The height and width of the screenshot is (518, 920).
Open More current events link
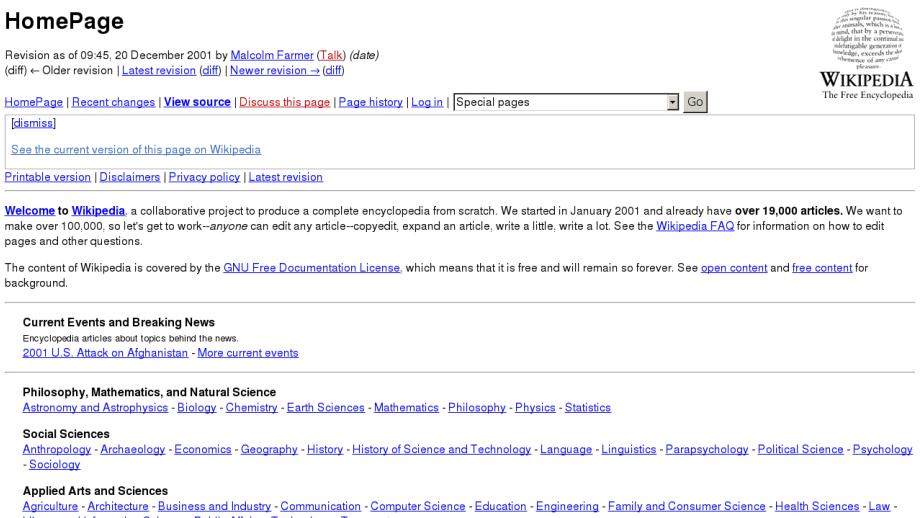(x=248, y=353)
